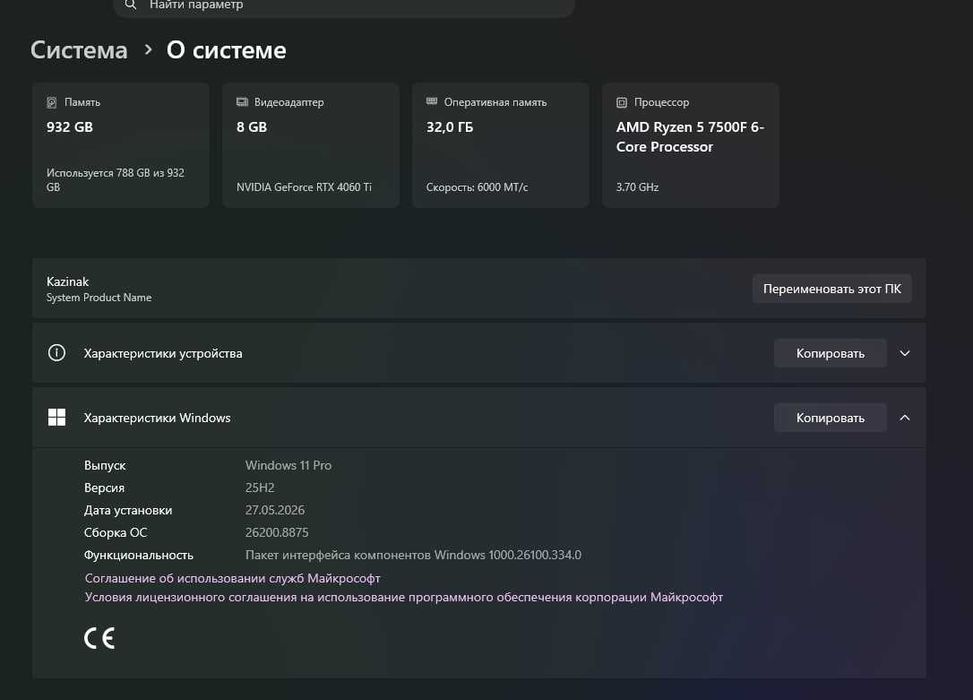Open the Память 932 GB card
973x700 pixels.
pos(121,145)
